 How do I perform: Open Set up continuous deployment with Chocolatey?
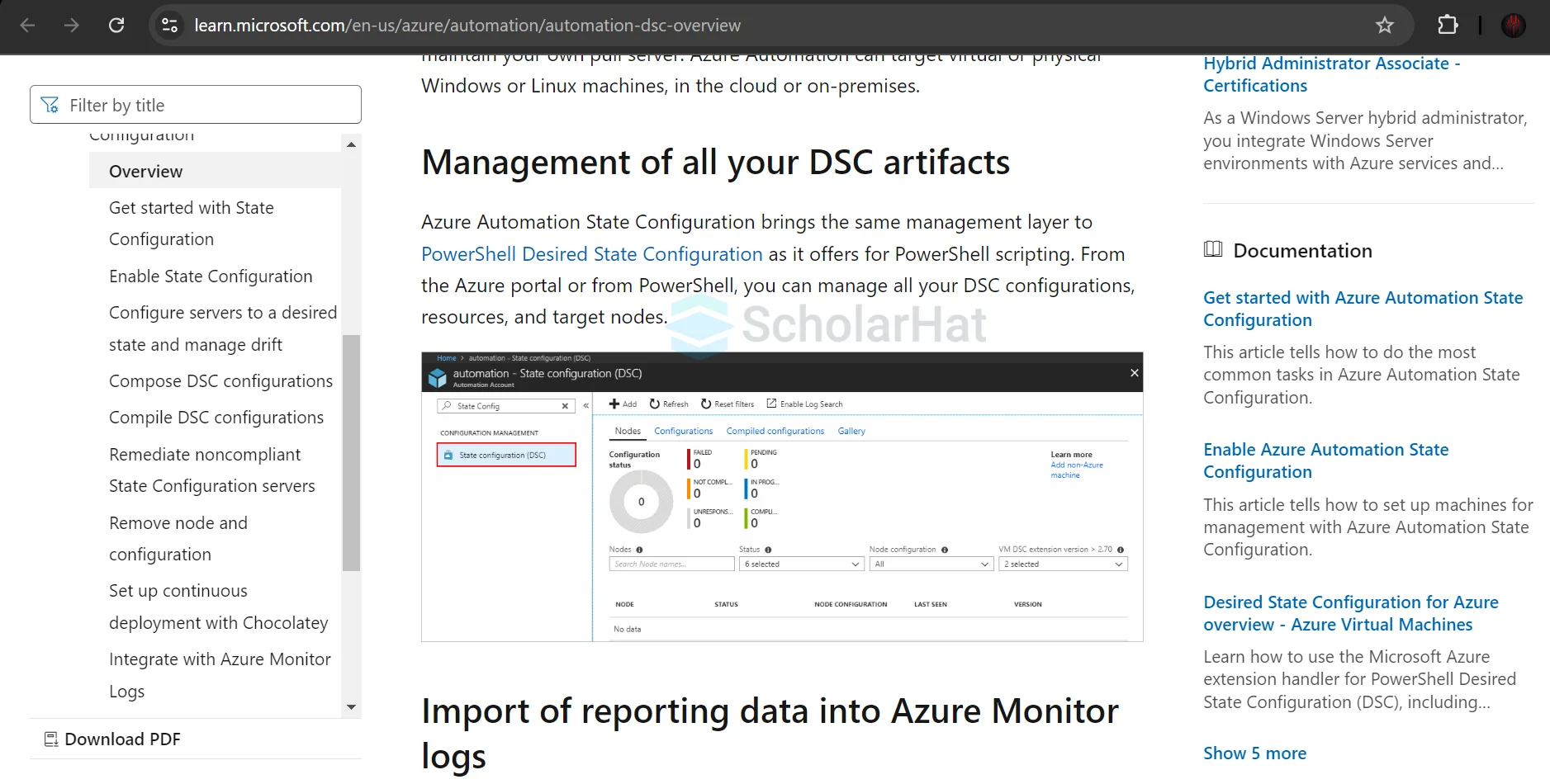tap(219, 607)
